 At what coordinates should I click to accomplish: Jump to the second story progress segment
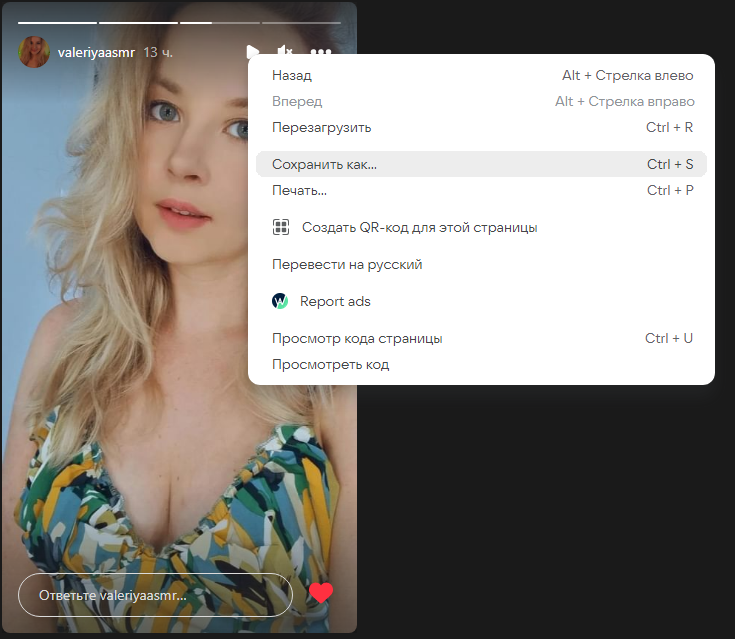click(x=138, y=23)
